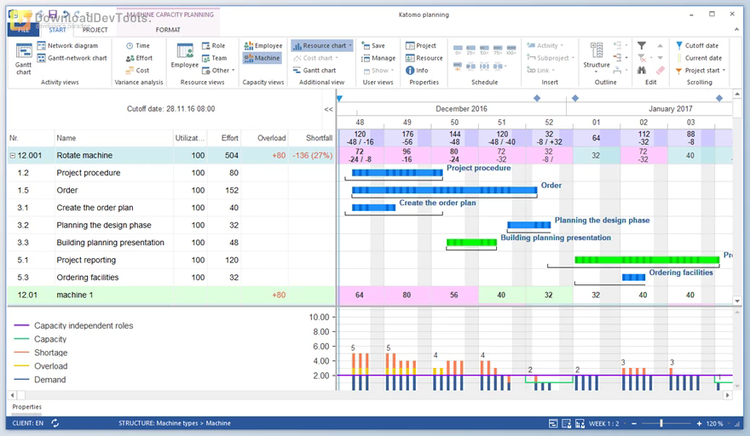750x436 pixels.
Task: Select the Project procedure row
Action: click(171, 173)
